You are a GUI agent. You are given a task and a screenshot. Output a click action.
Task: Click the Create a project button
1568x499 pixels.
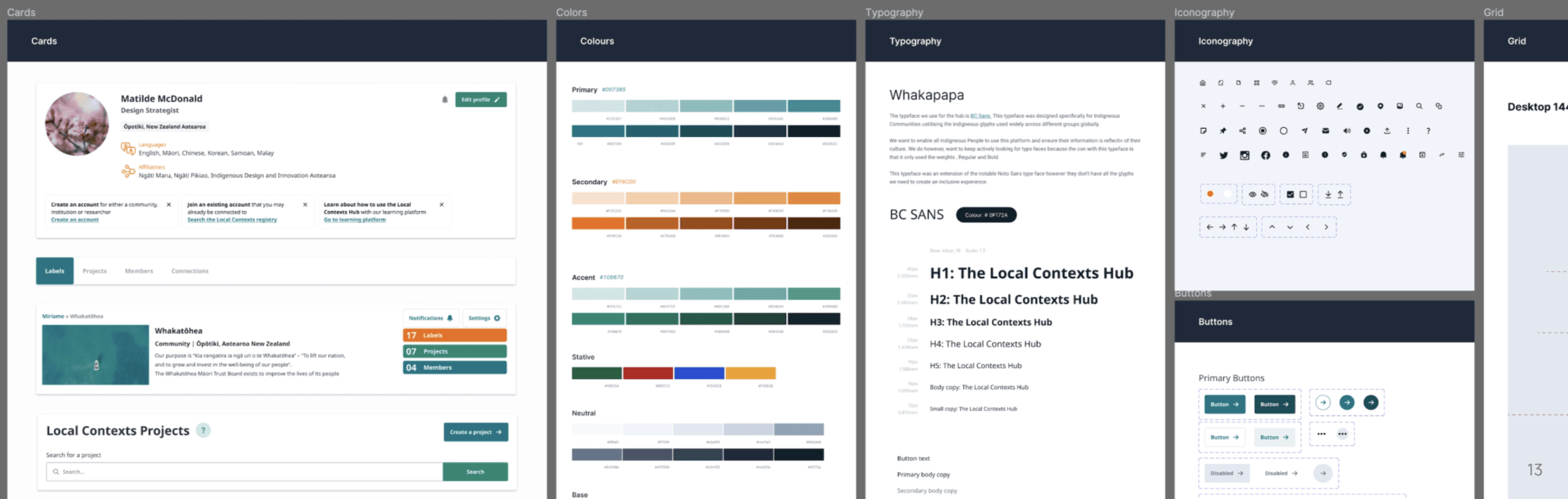pyautogui.click(x=476, y=432)
